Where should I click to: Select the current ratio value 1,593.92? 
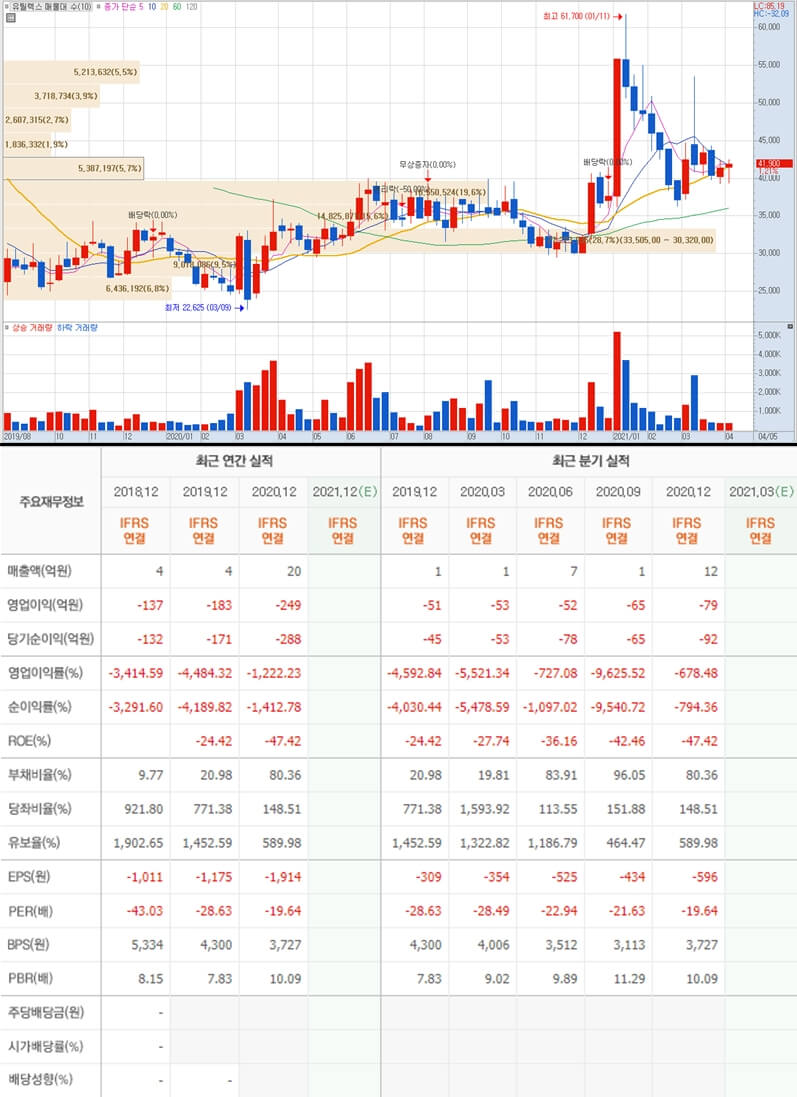(x=484, y=809)
